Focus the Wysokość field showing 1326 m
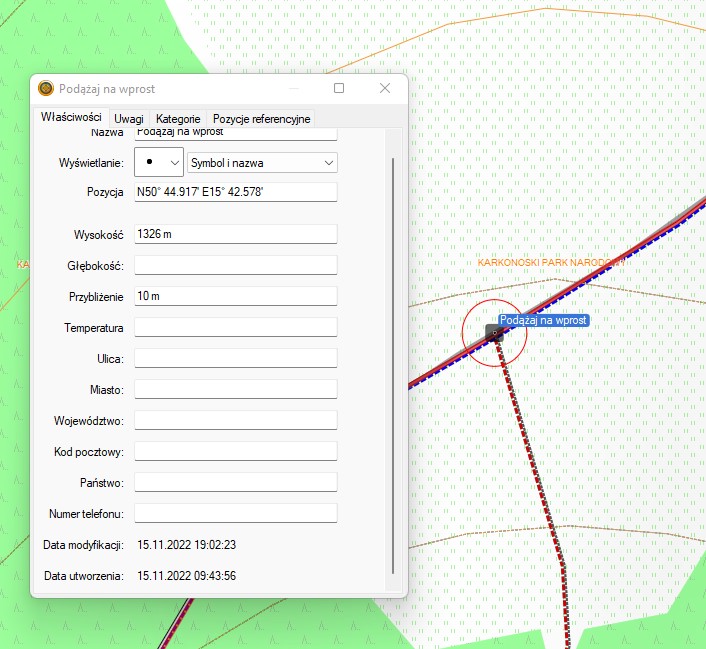The height and width of the screenshot is (649, 706). point(235,234)
